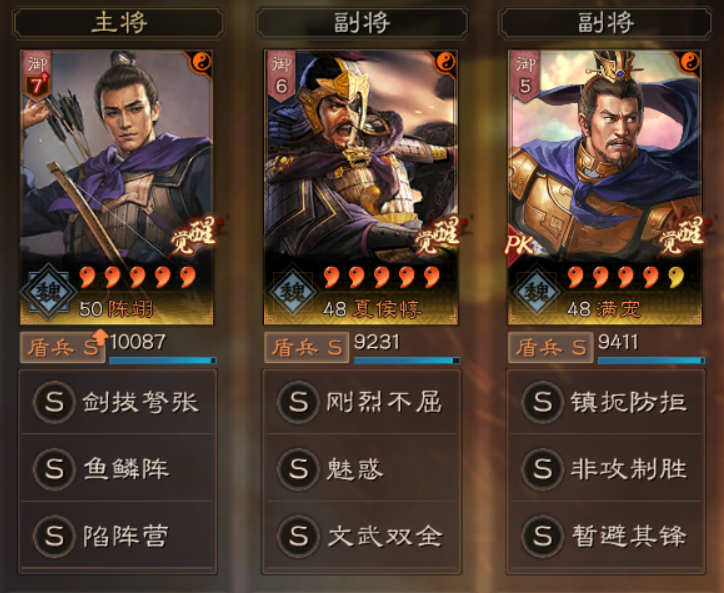This screenshot has height=593, width=724.
Task: Select the 鱼鳞阵 formation skill
Action: (117, 469)
